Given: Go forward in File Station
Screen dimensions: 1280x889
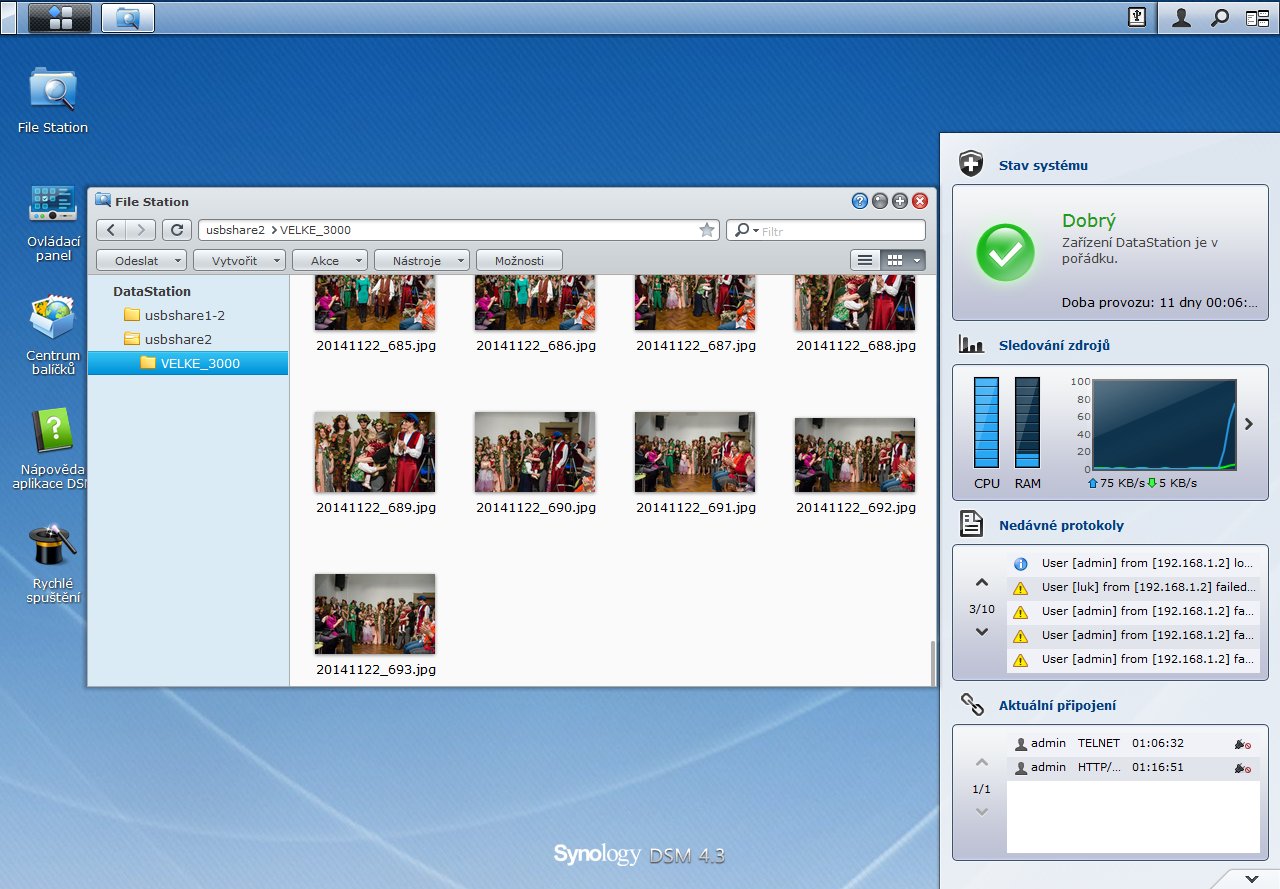Looking at the screenshot, I should [x=141, y=230].
